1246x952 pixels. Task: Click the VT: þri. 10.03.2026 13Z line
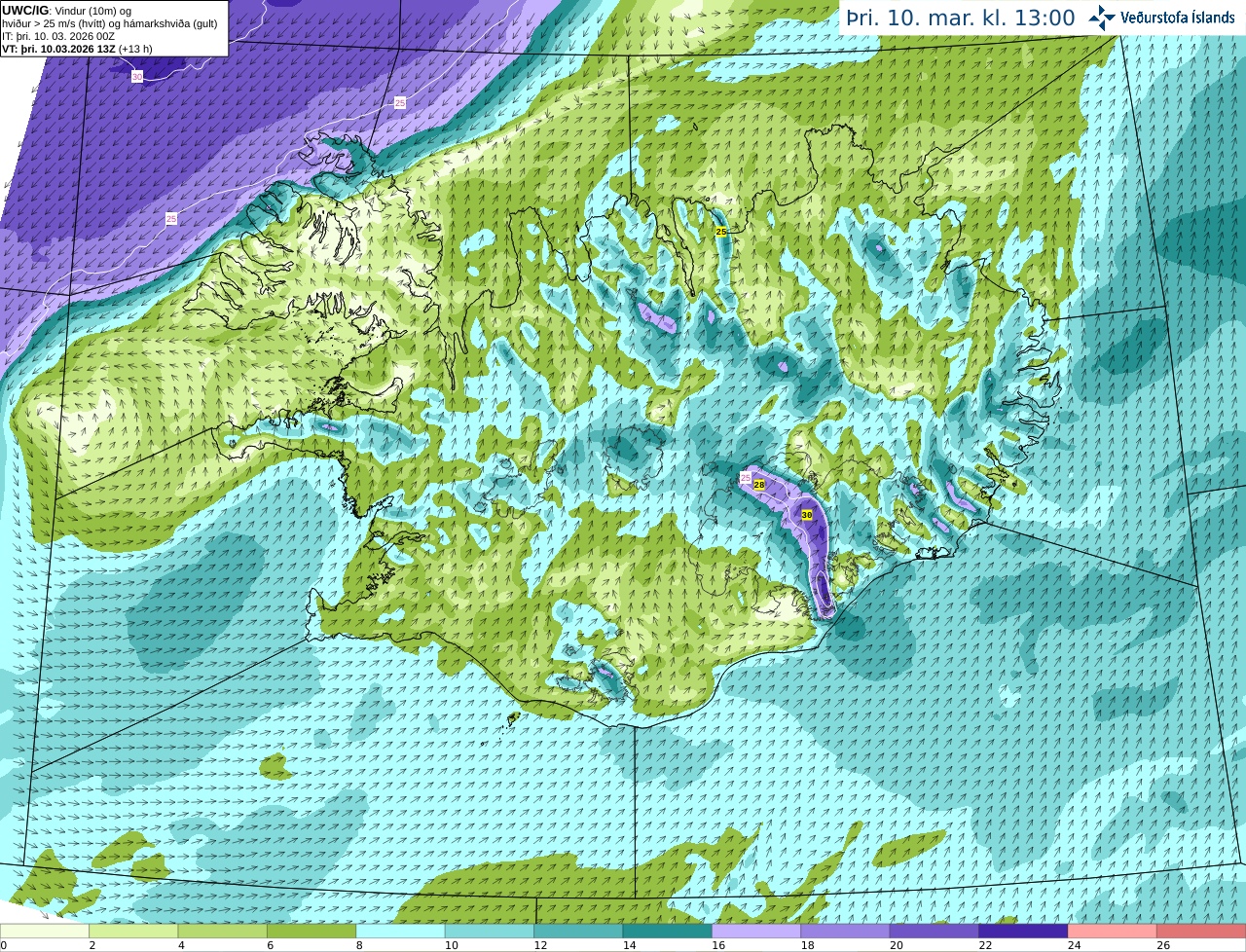77,49
